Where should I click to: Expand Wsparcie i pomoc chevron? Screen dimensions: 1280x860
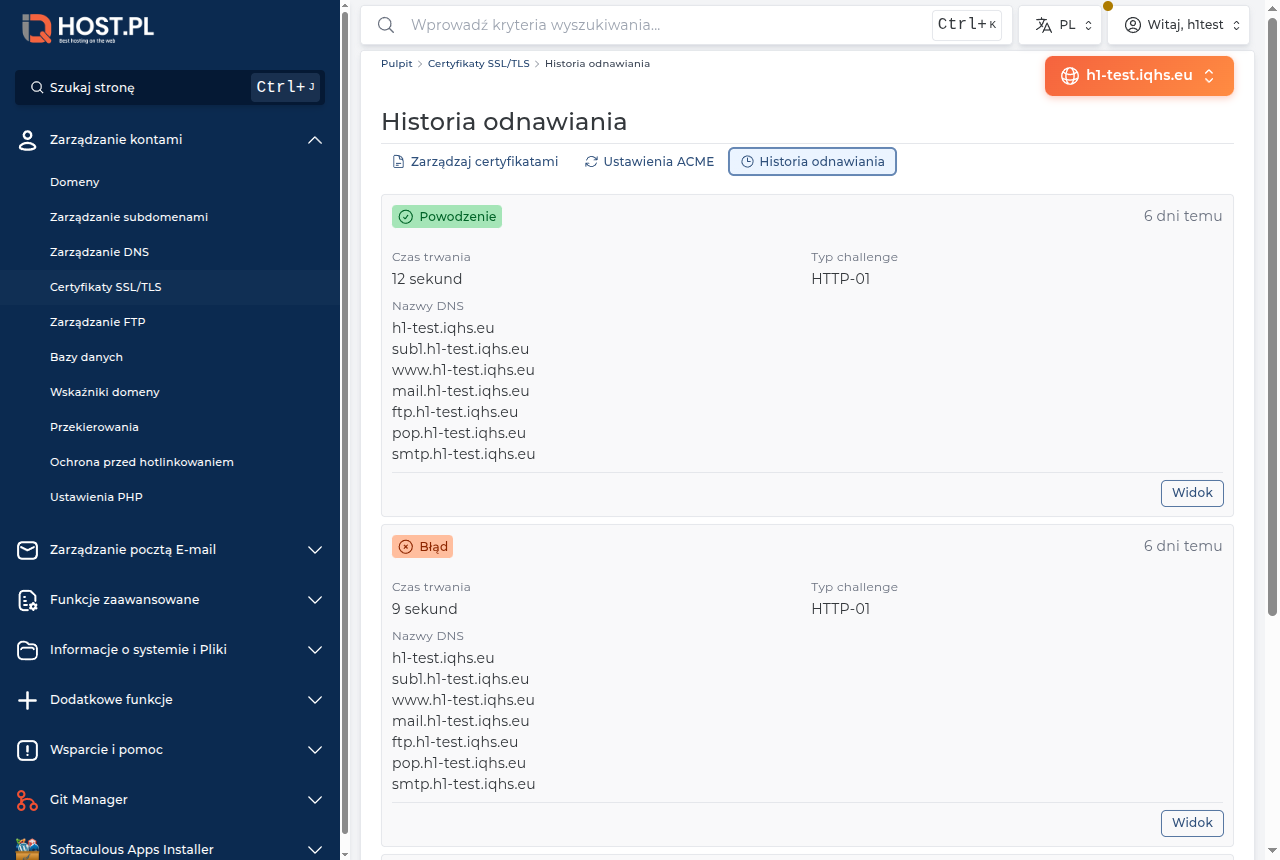[x=315, y=750]
